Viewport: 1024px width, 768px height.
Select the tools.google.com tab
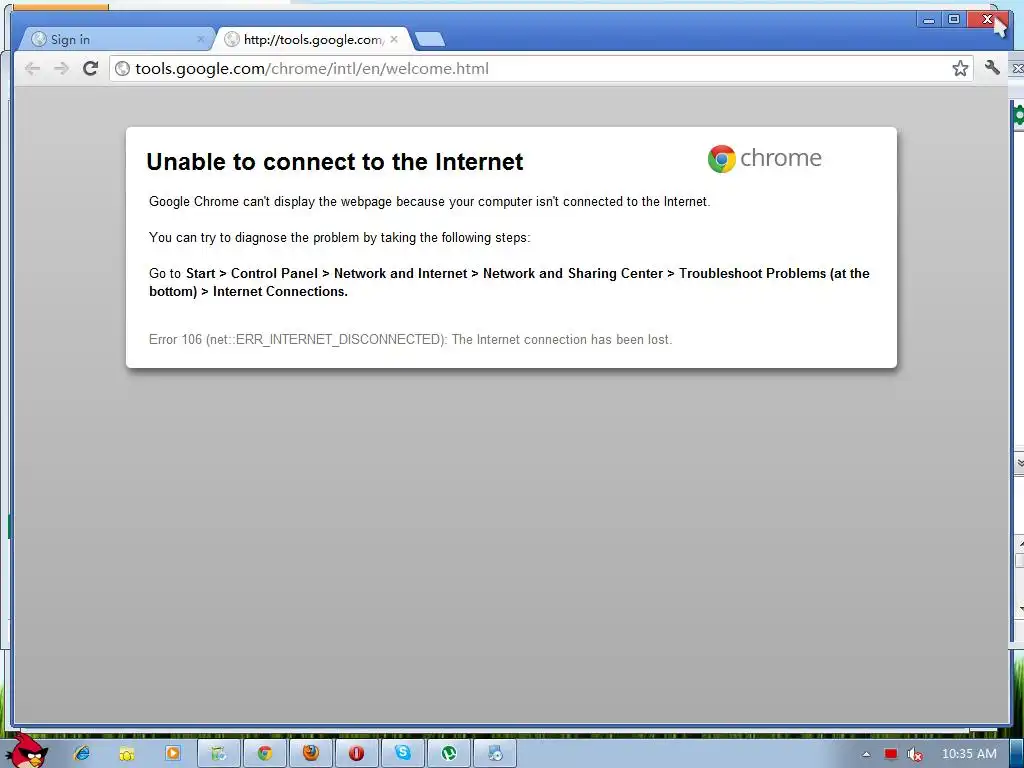coord(313,40)
